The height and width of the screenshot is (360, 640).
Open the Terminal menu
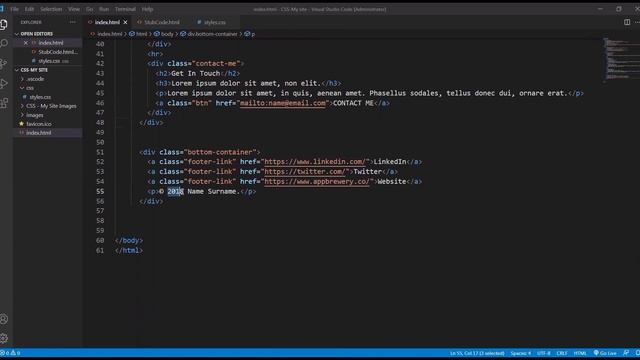click(125, 9)
